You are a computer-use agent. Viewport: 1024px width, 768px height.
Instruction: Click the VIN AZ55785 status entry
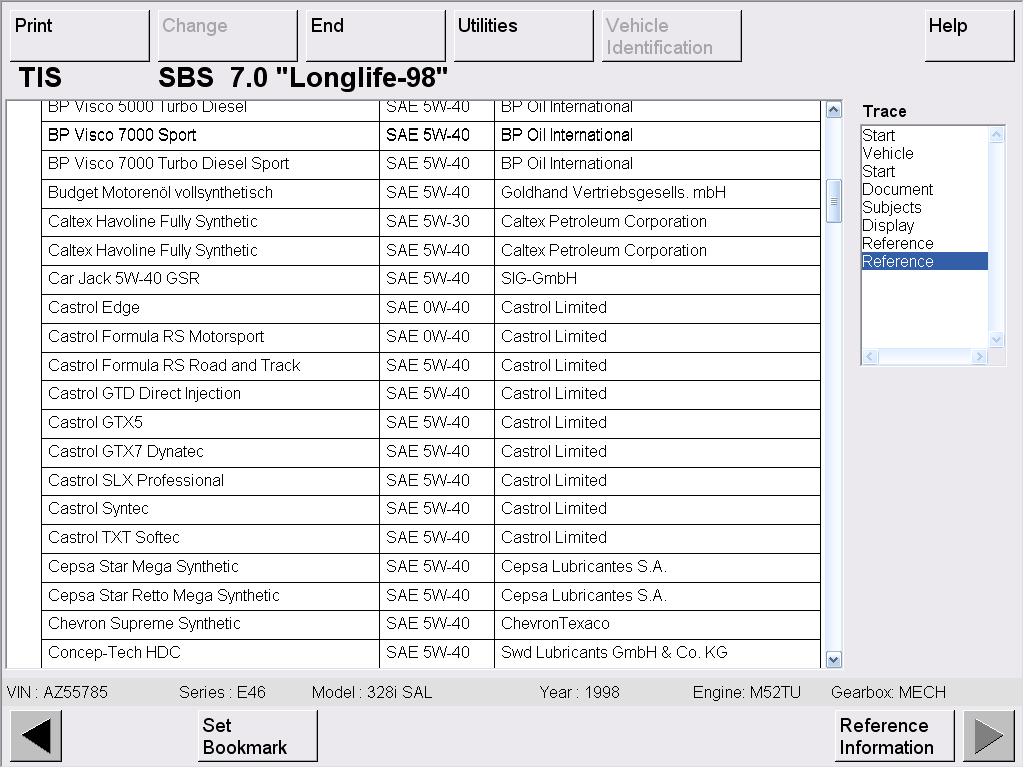57,692
